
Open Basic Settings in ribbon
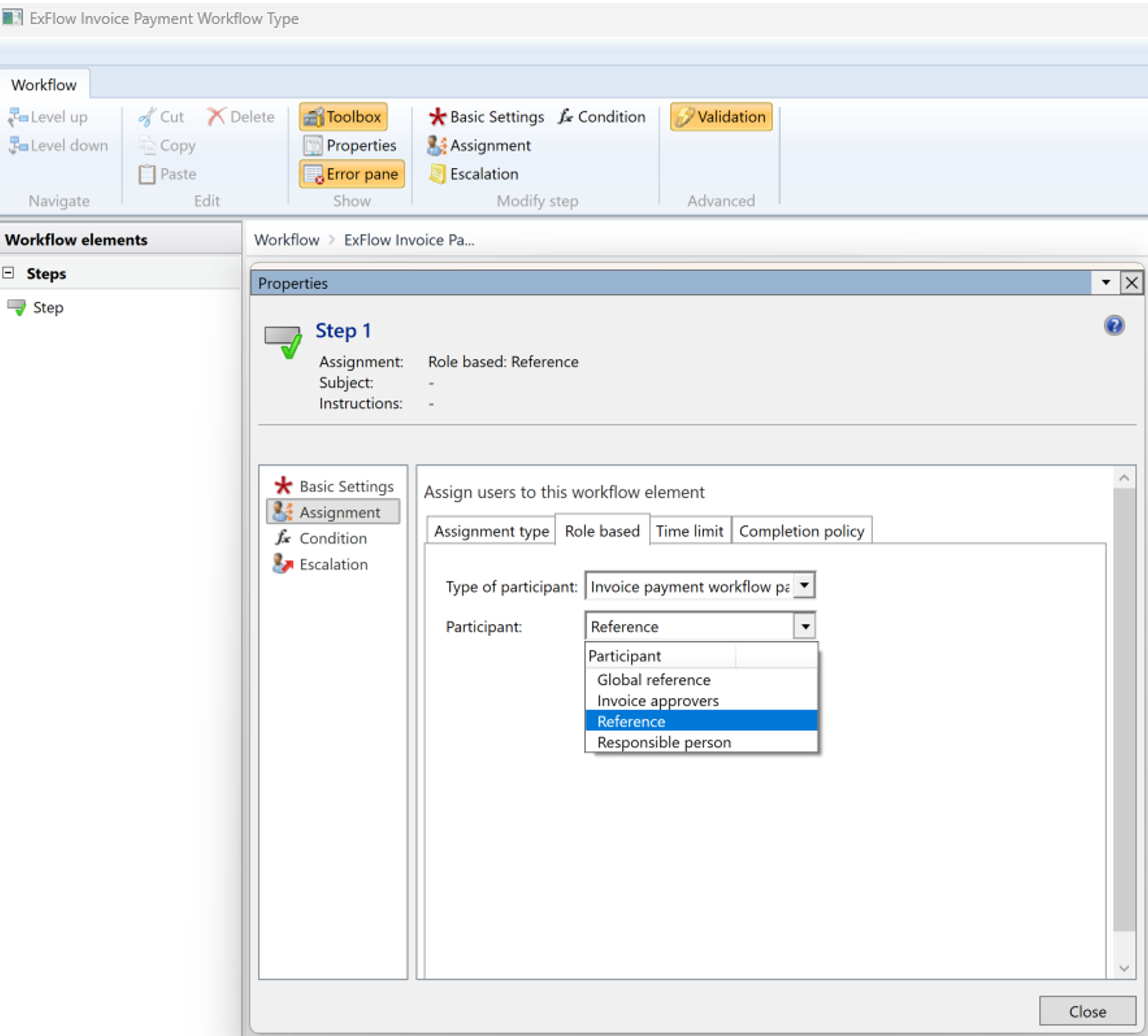point(486,117)
